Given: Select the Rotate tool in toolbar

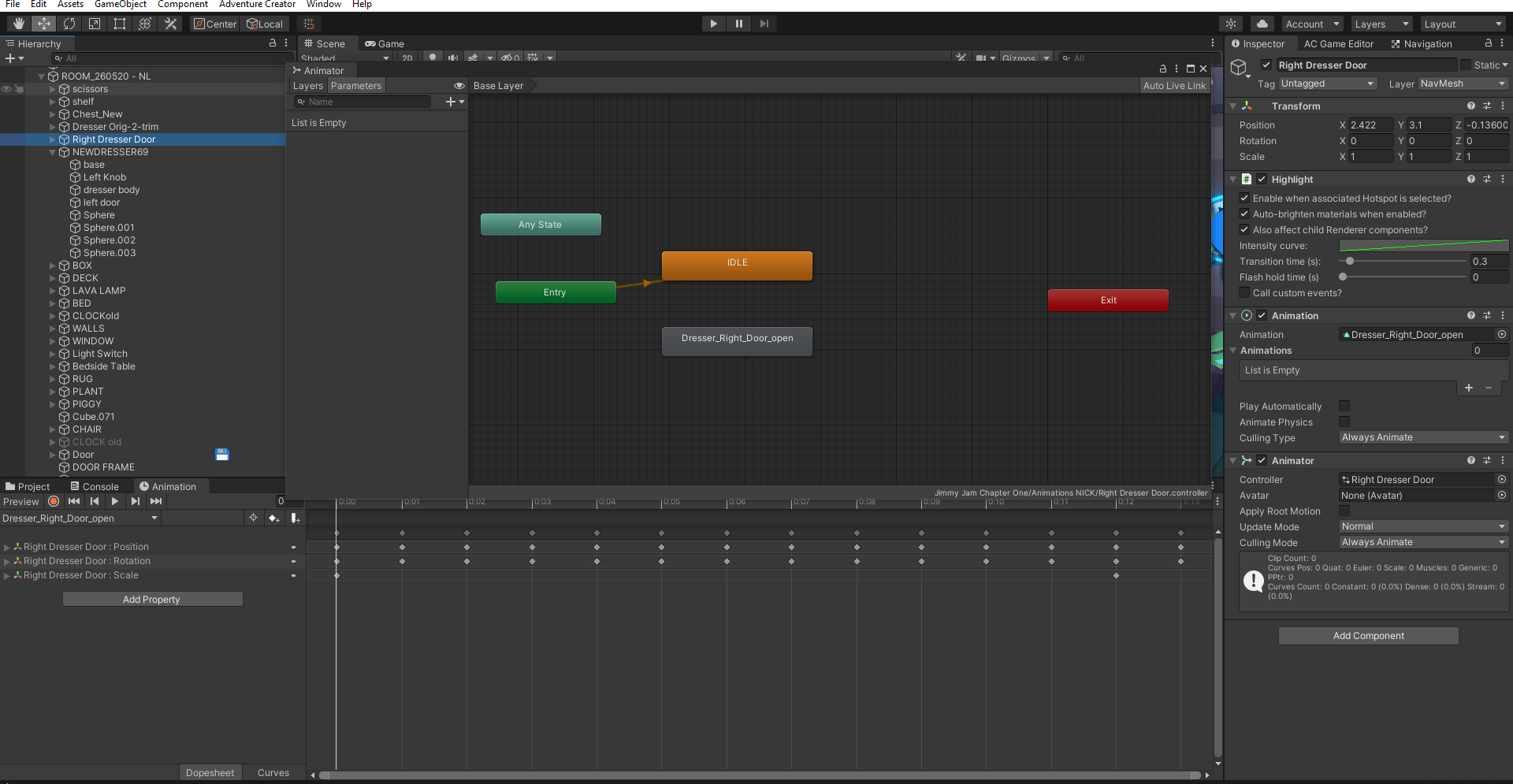Looking at the screenshot, I should [69, 24].
